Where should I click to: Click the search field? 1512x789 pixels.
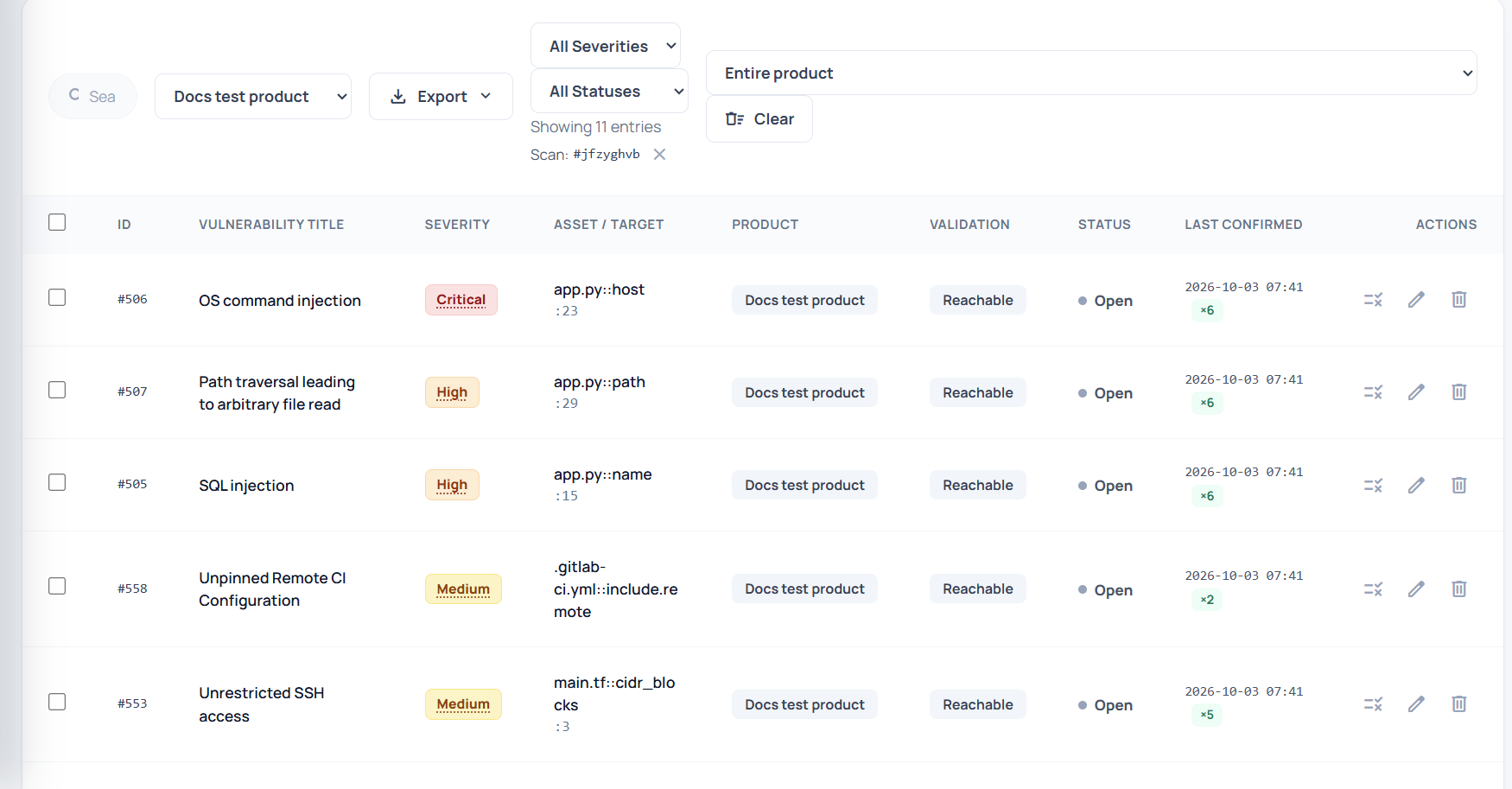(93, 96)
